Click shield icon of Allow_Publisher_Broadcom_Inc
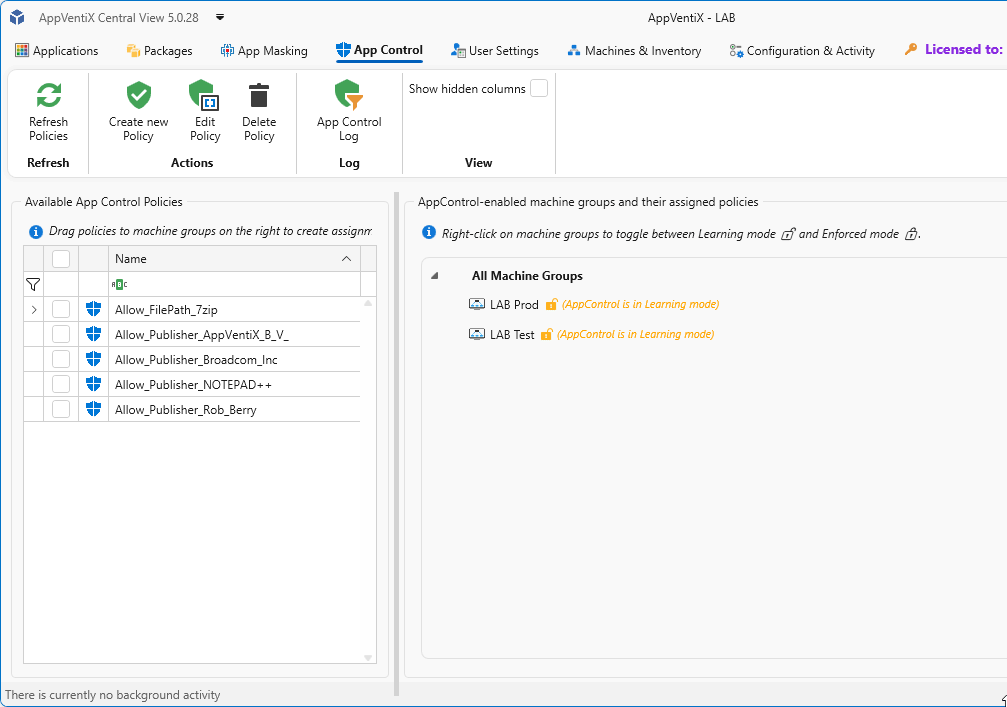 tap(94, 360)
